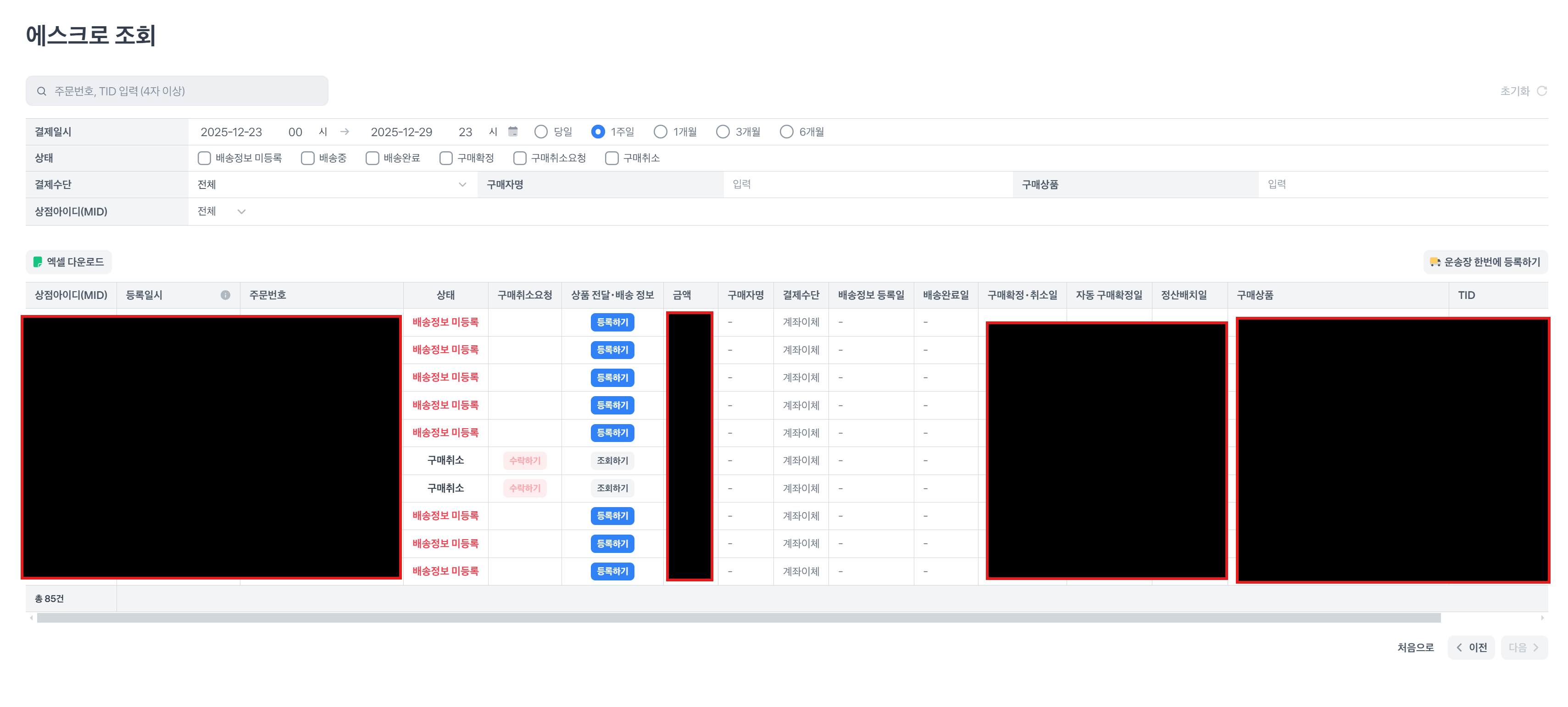Viewport: 1568px width, 707px height.
Task: Check the 배송정보 미등록 status checkbox
Action: click(204, 158)
